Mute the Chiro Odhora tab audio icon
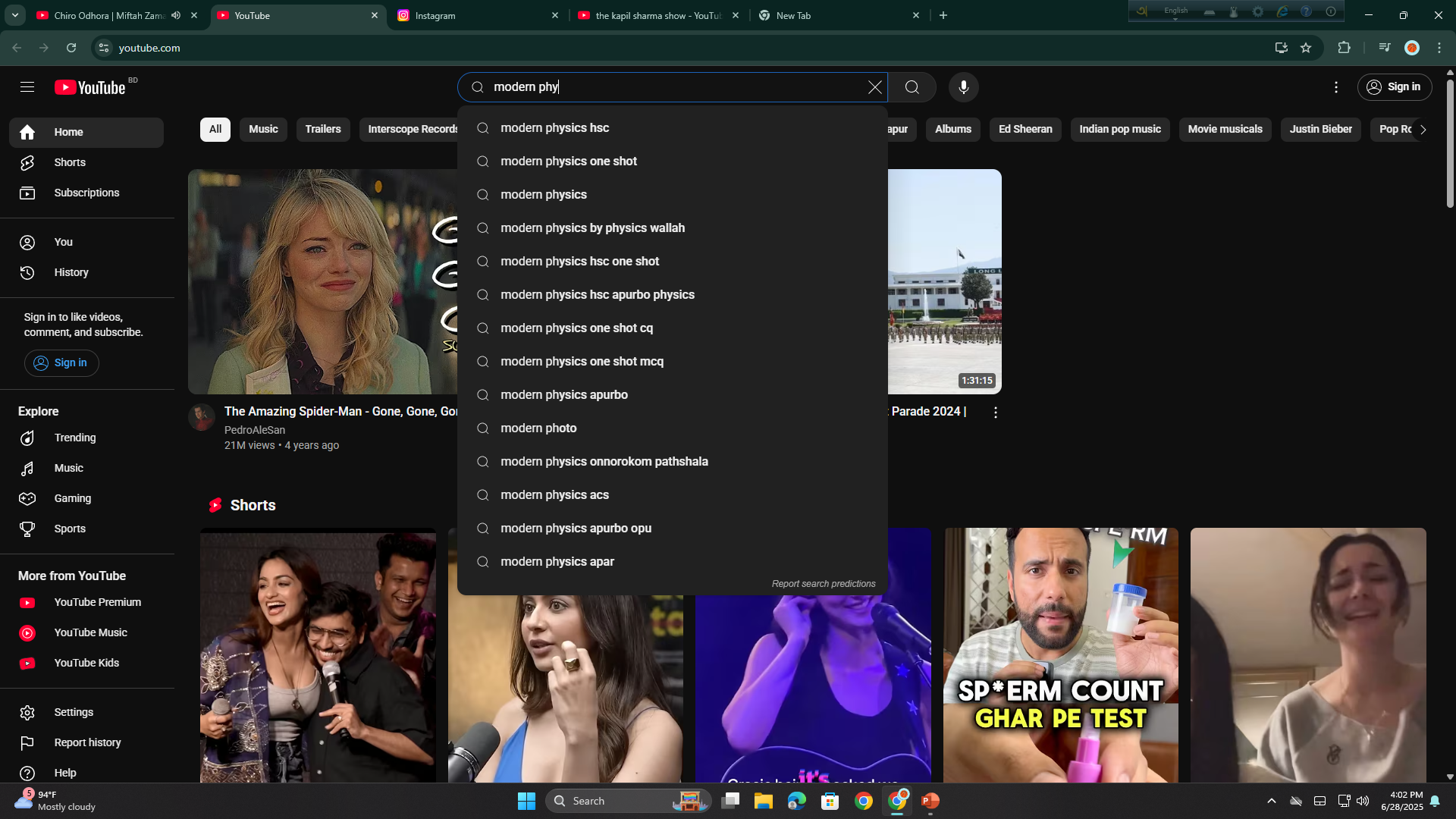 [x=176, y=15]
